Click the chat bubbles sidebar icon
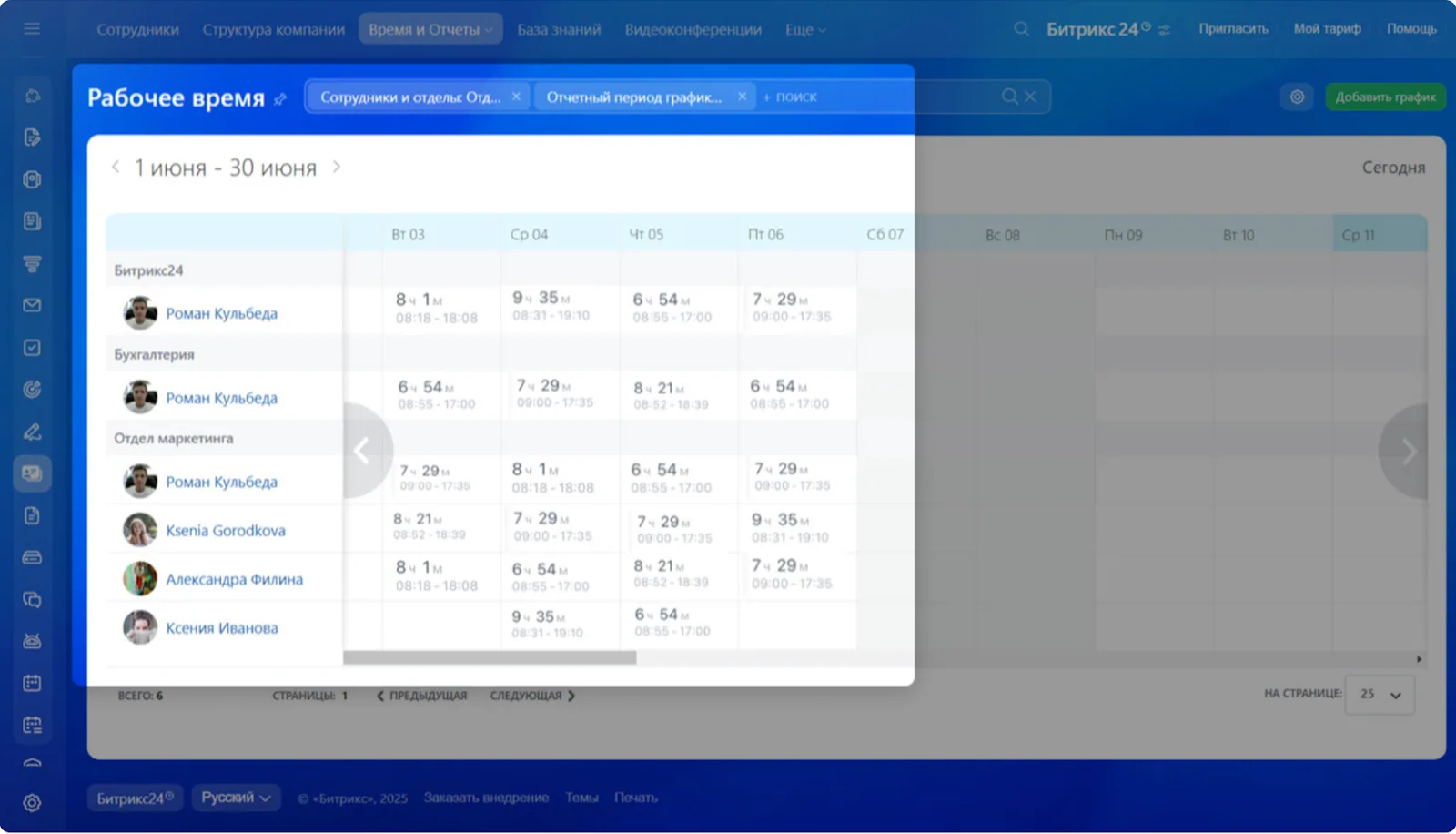The image size is (1456, 834). point(32,599)
